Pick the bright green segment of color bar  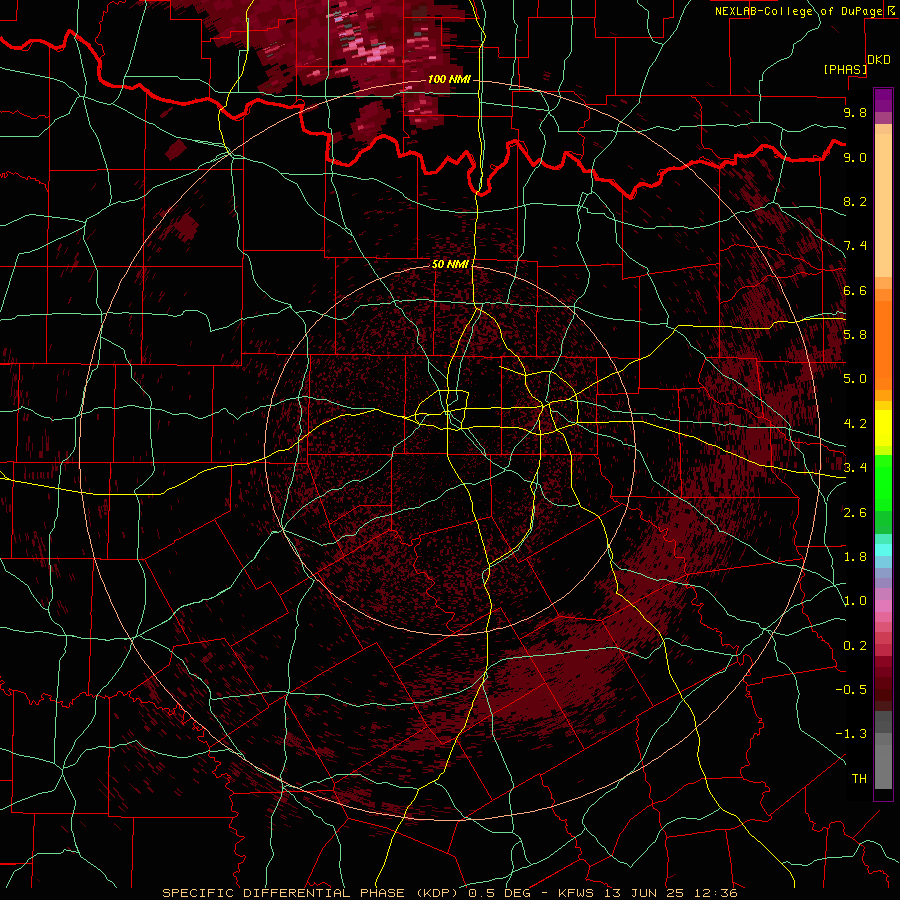click(883, 483)
